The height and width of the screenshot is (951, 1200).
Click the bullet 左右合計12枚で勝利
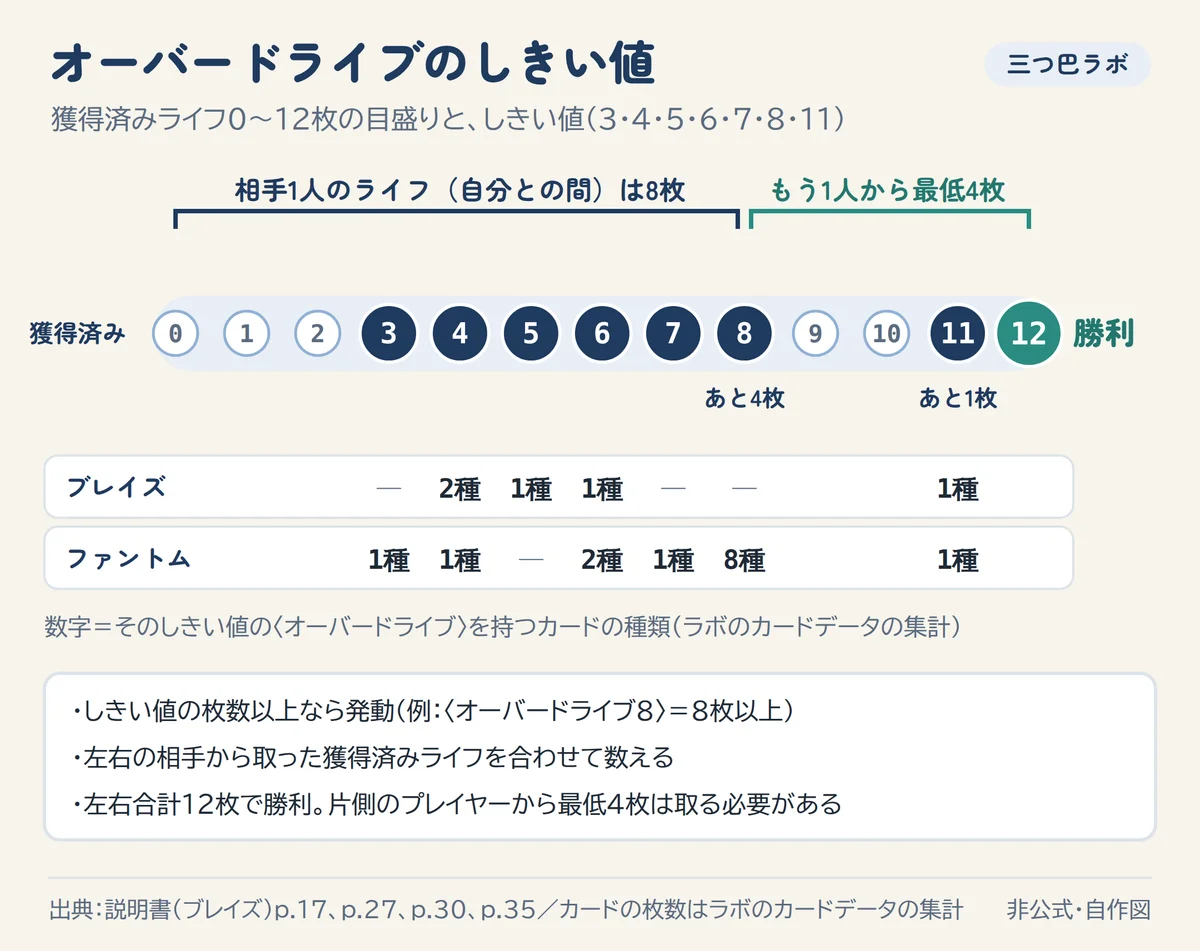point(456,804)
